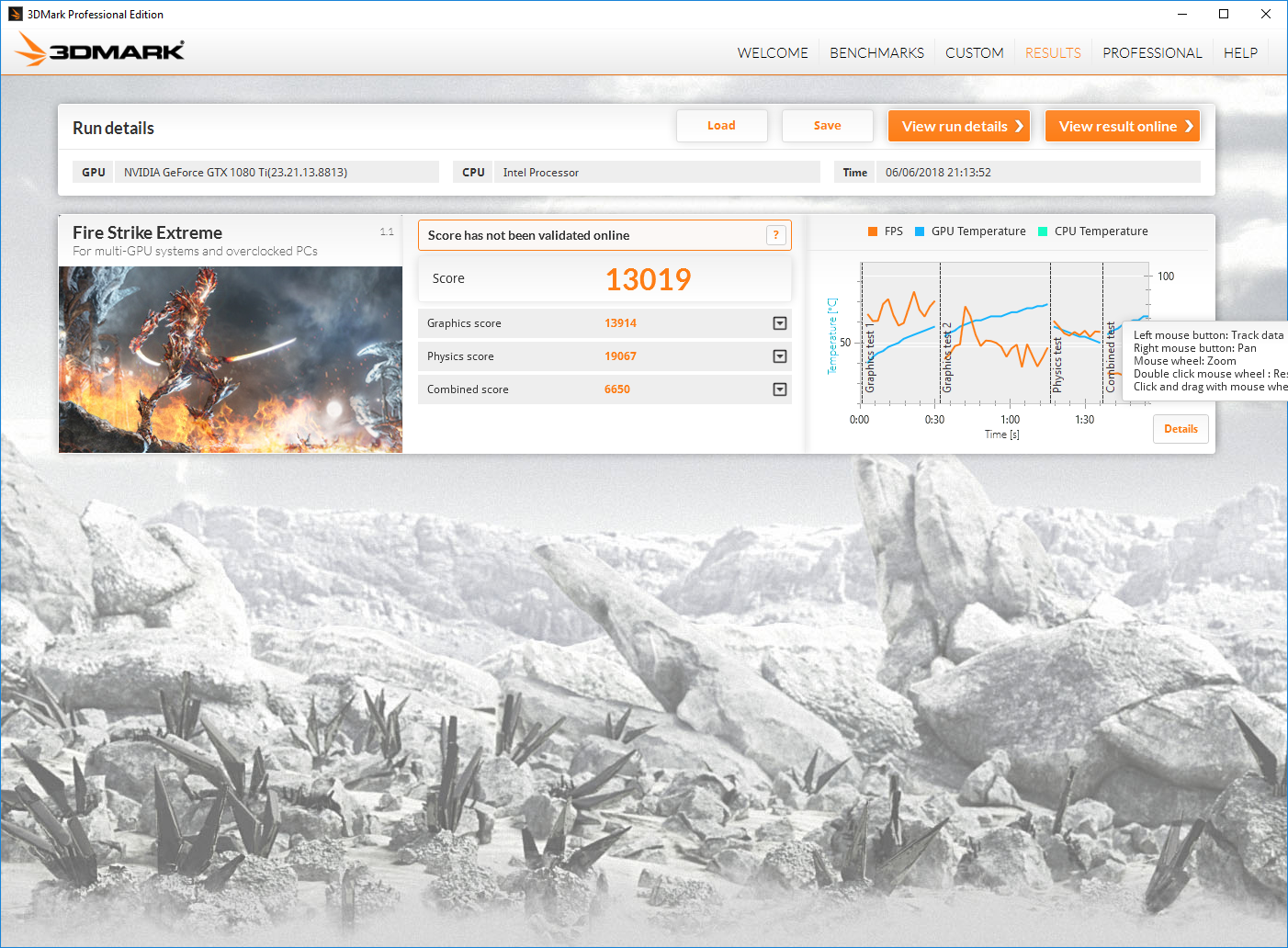Open View run details
The height and width of the screenshot is (948, 1288).
pos(959,126)
